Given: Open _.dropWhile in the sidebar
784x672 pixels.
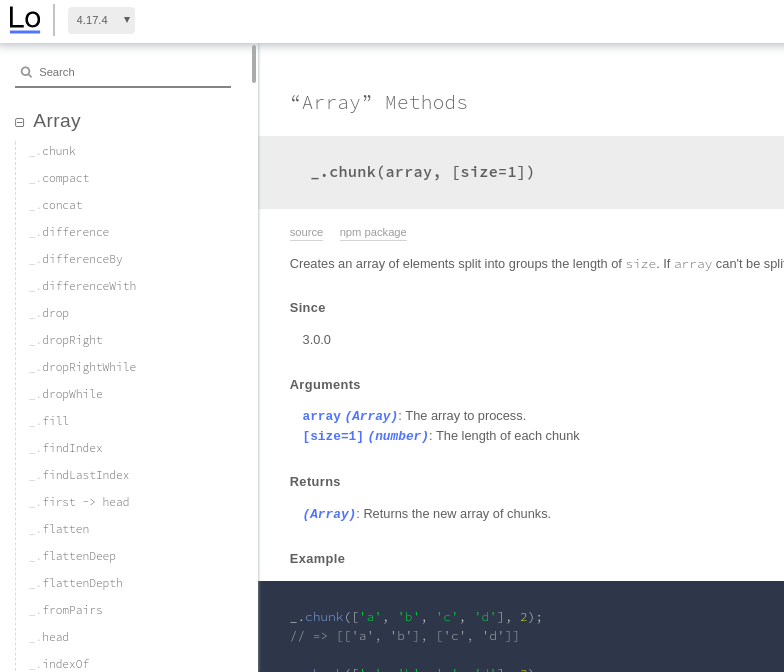Looking at the screenshot, I should [66, 394].
